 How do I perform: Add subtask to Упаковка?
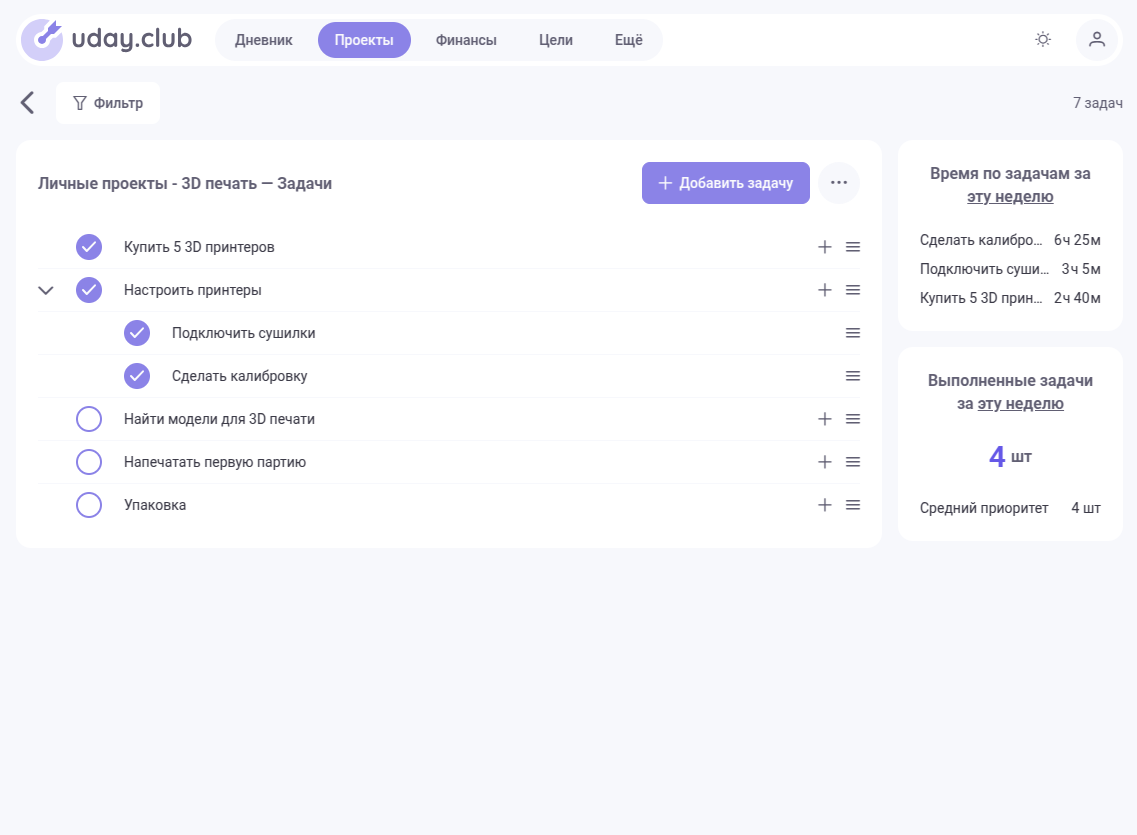pos(824,504)
